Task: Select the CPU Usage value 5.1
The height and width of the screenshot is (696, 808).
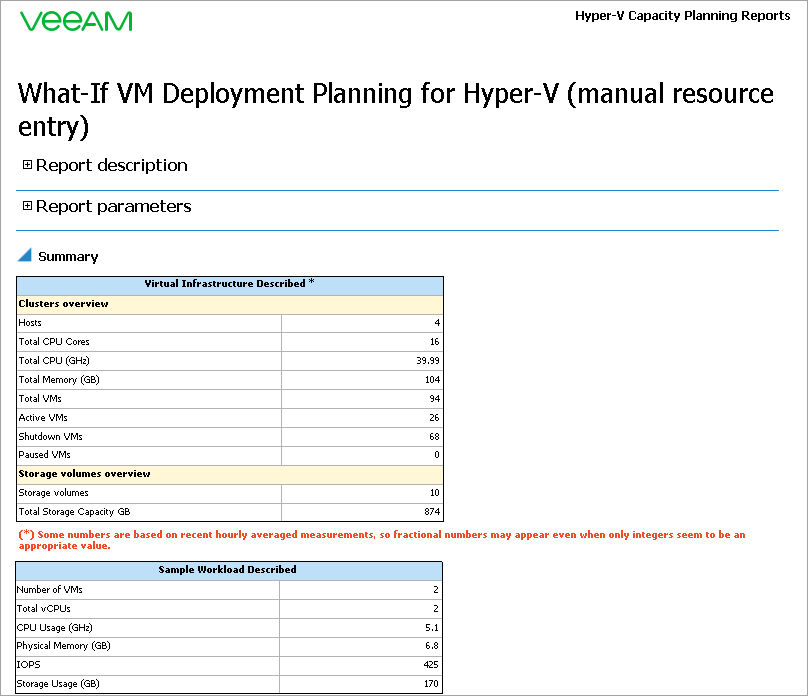Action: click(432, 628)
